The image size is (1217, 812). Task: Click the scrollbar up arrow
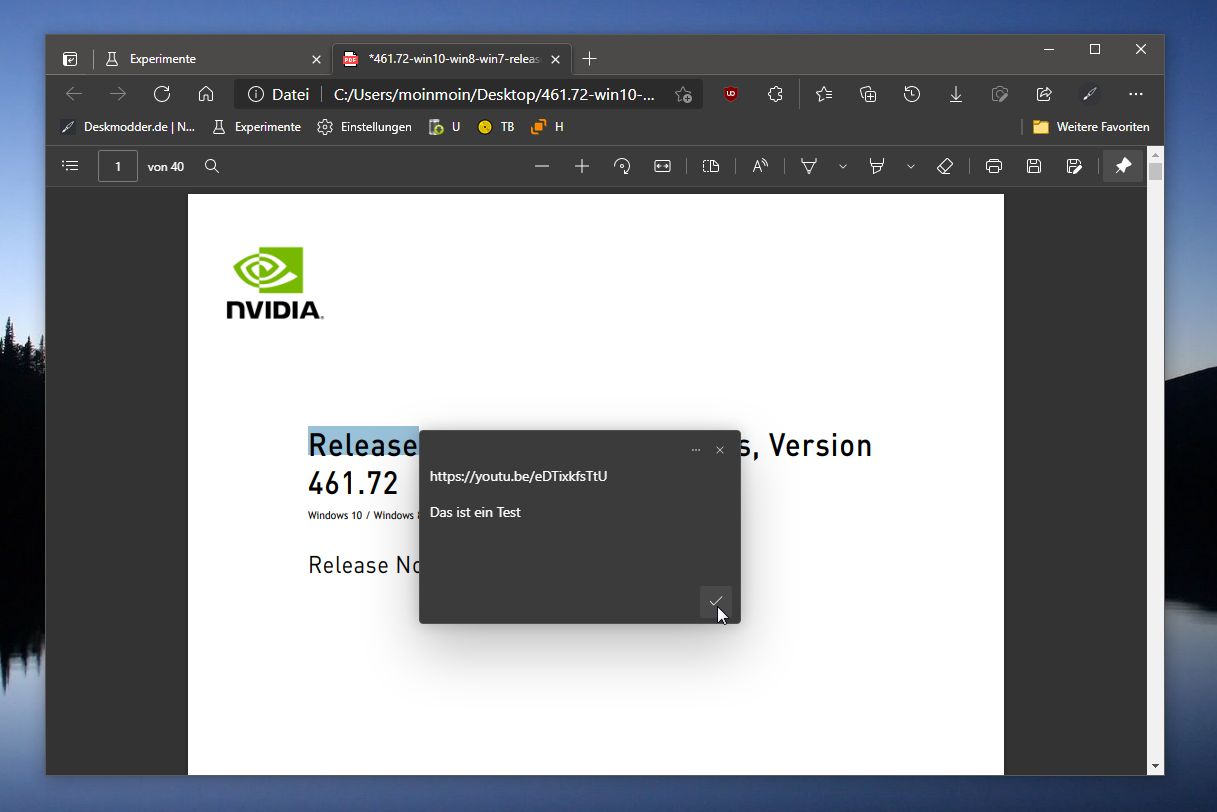tap(1156, 154)
